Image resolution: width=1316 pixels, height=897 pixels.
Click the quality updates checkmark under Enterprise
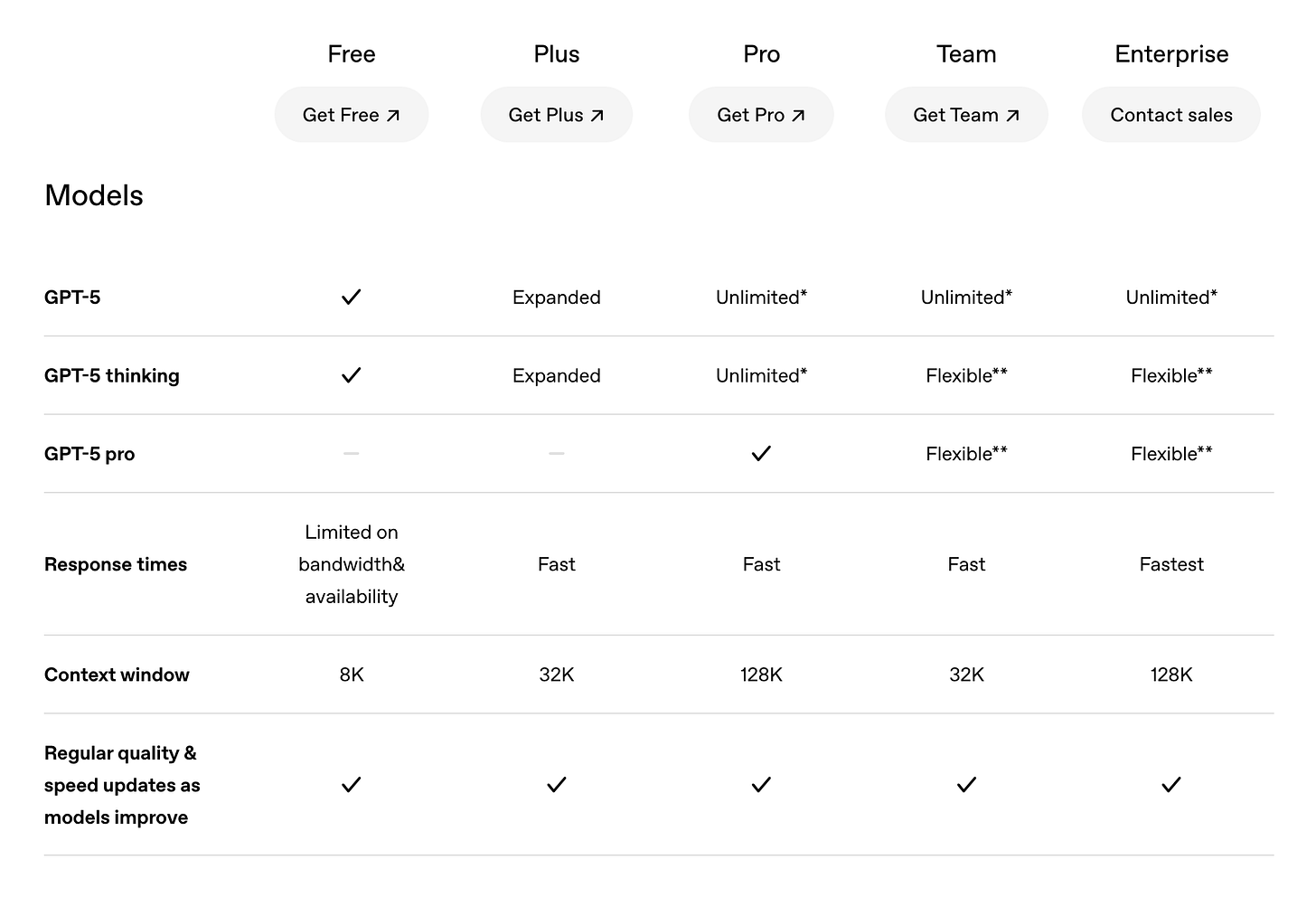1171,785
